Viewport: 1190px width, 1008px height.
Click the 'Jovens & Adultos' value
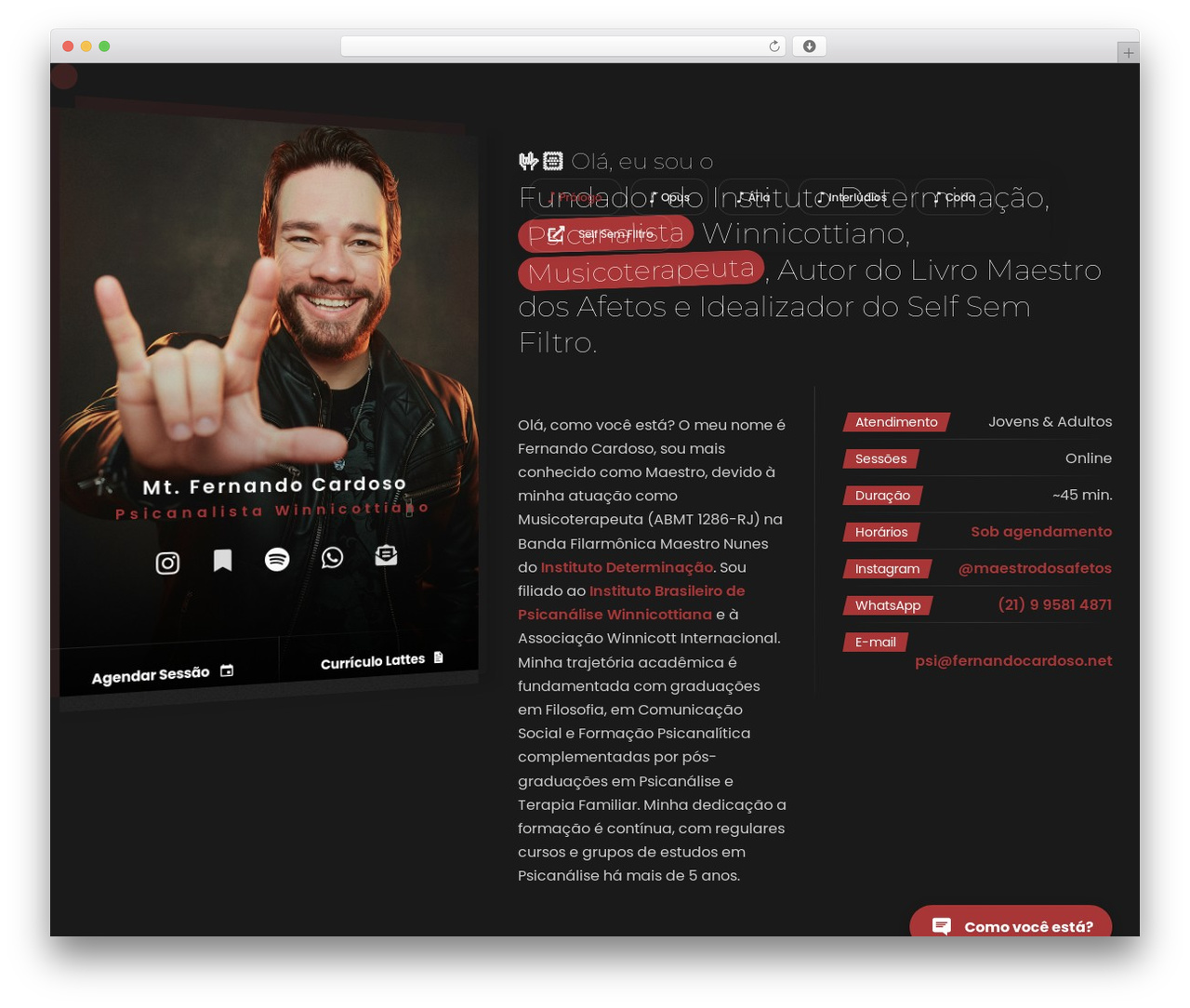1051,422
